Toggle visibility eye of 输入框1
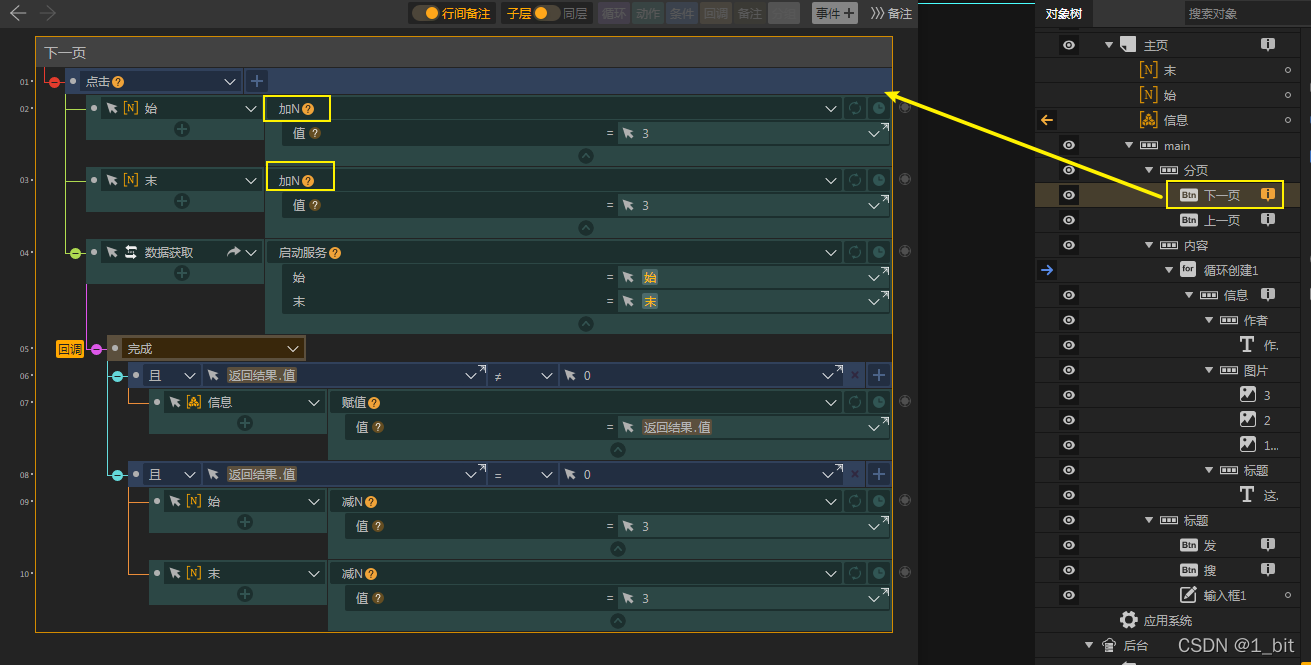Screen dimensions: 1311x665 point(1069,595)
